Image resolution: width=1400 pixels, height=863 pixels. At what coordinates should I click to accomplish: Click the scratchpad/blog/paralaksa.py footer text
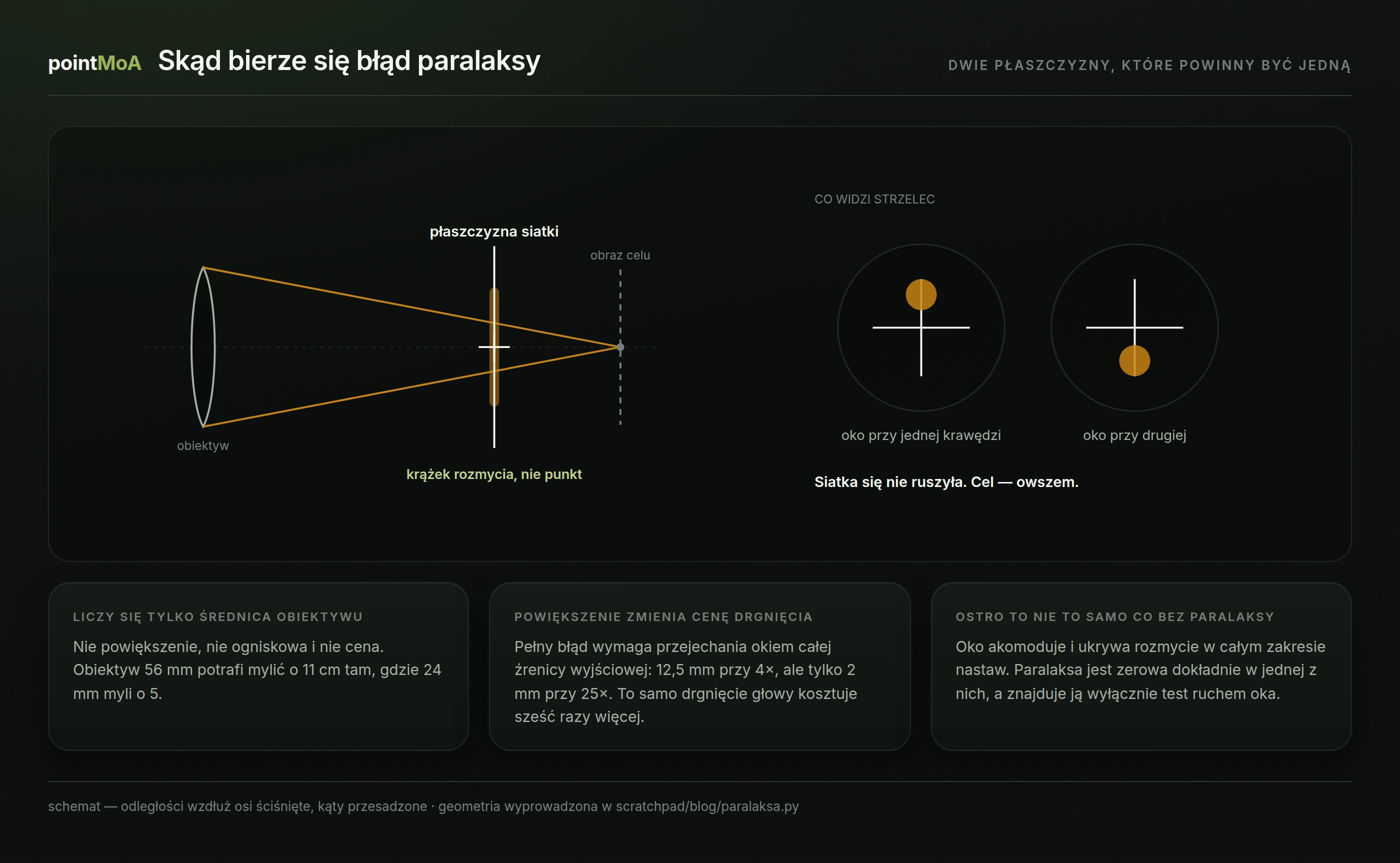point(707,806)
